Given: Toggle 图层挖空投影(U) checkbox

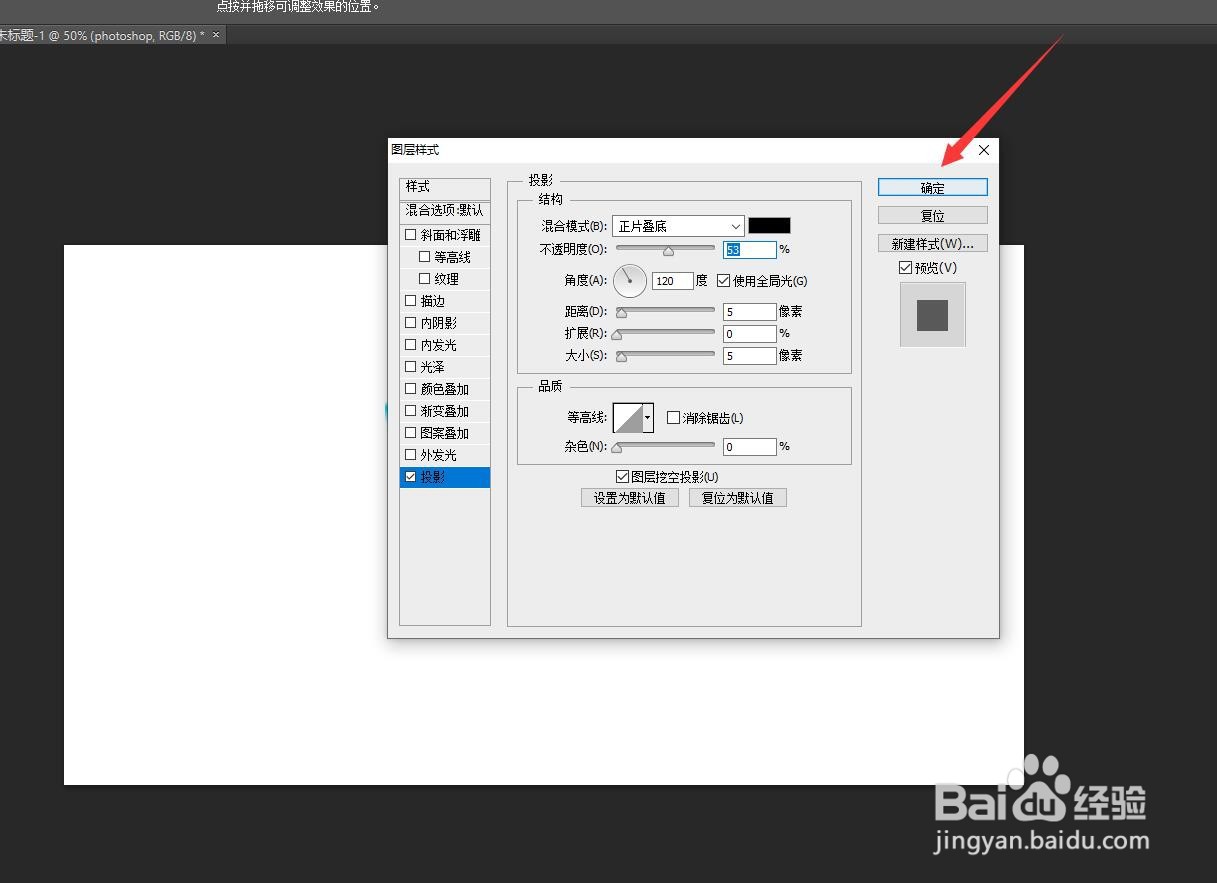Looking at the screenshot, I should point(622,477).
